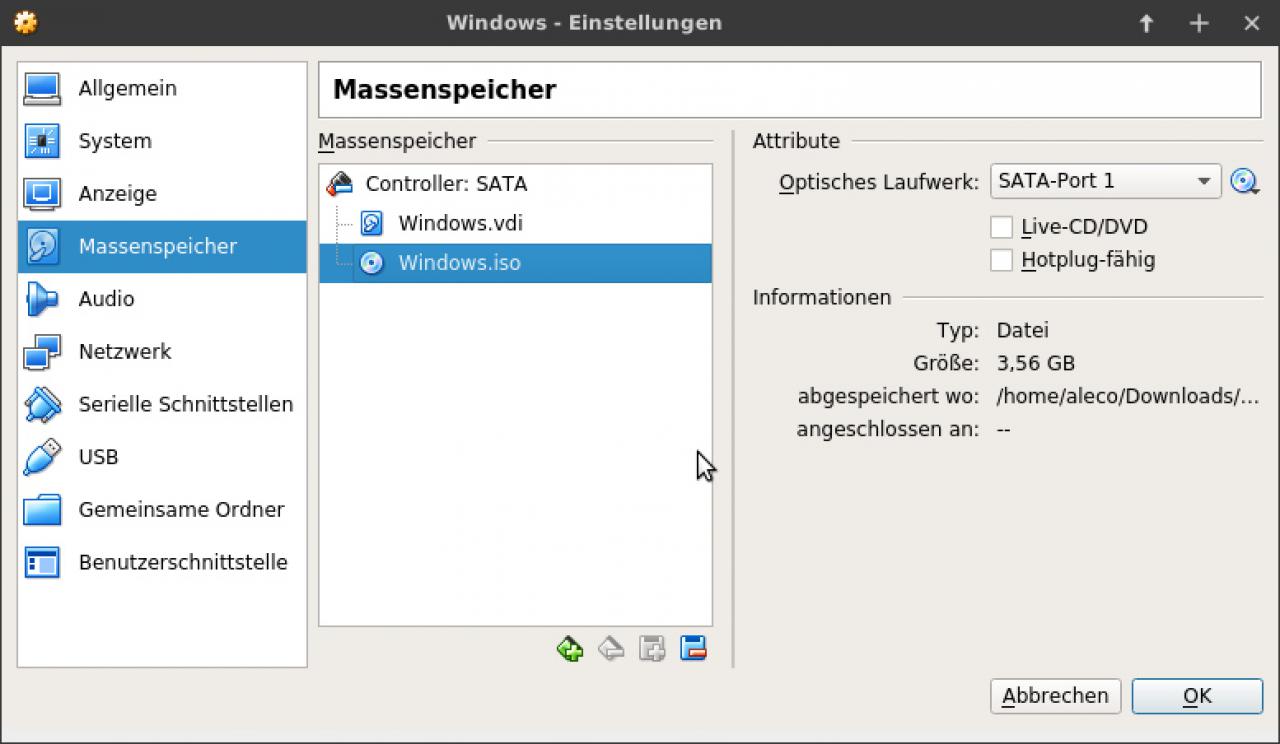Remove the selected attachment
Image resolution: width=1280 pixels, height=744 pixels.
693,649
